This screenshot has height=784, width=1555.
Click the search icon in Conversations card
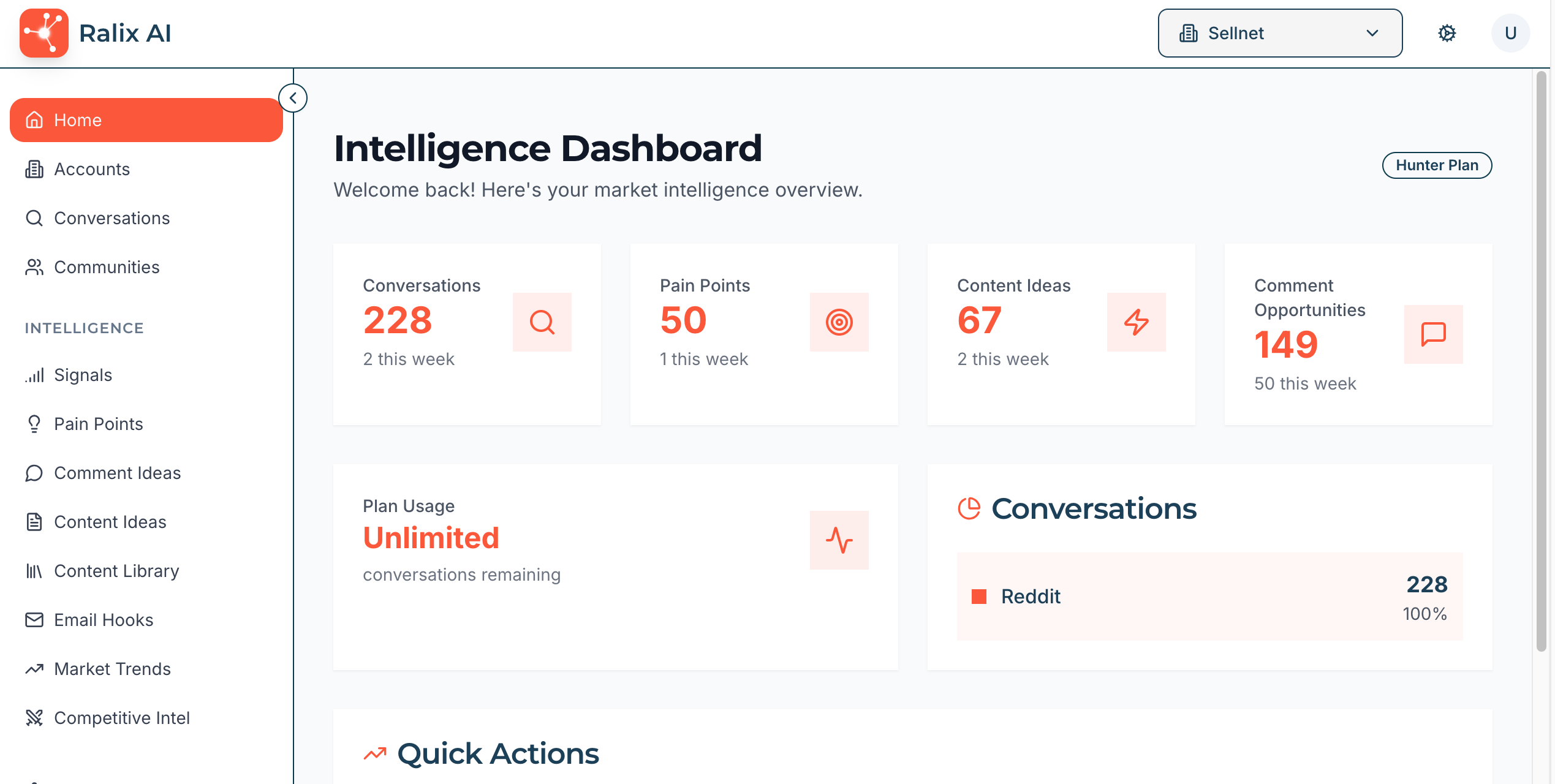[542, 322]
